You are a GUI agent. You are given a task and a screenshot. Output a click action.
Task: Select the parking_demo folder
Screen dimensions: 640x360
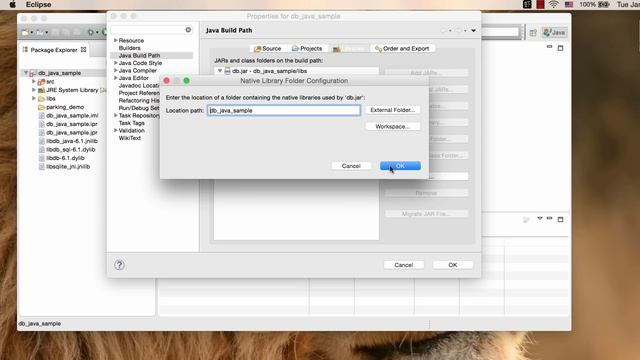tap(64, 107)
